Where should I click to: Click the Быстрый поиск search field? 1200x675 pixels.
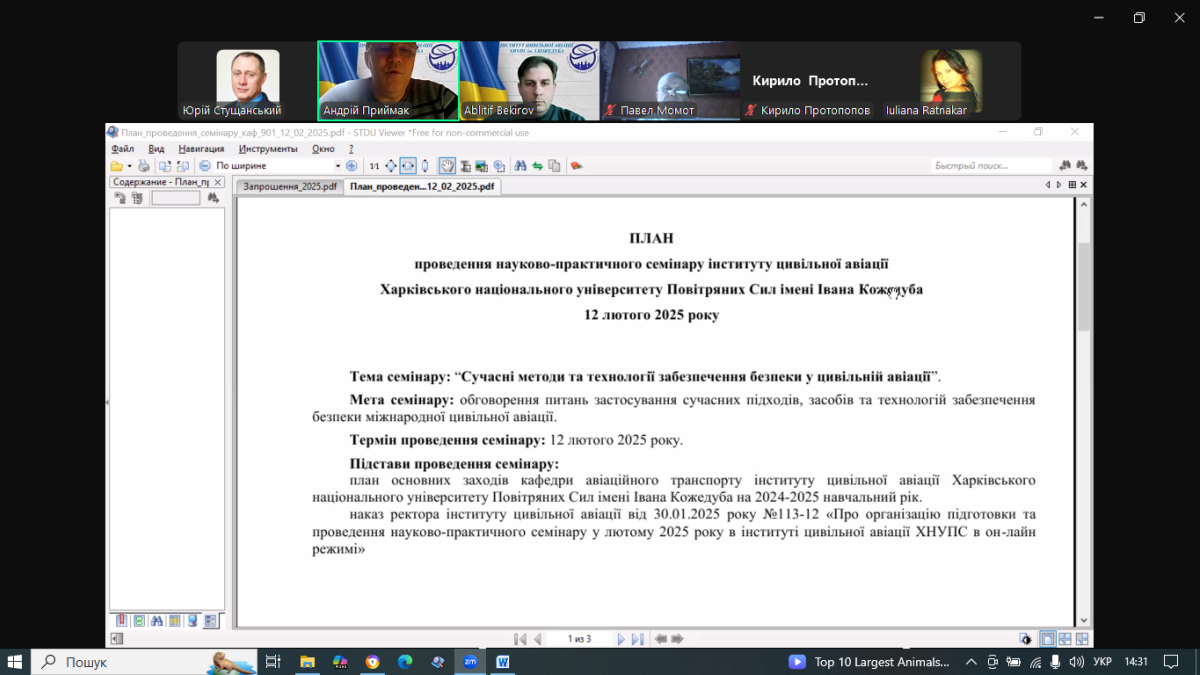coord(990,166)
